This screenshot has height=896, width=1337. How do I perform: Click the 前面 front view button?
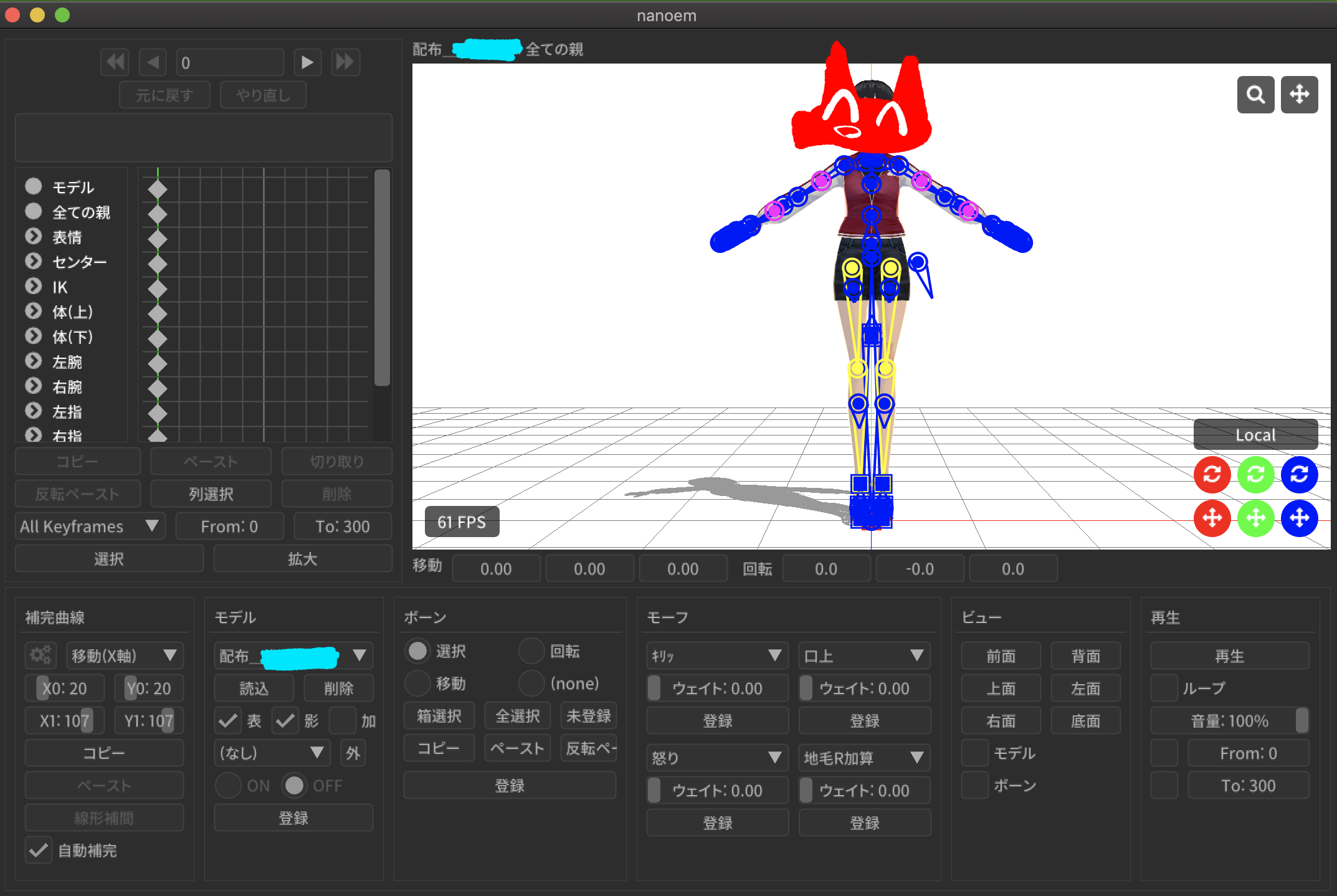[1001, 656]
